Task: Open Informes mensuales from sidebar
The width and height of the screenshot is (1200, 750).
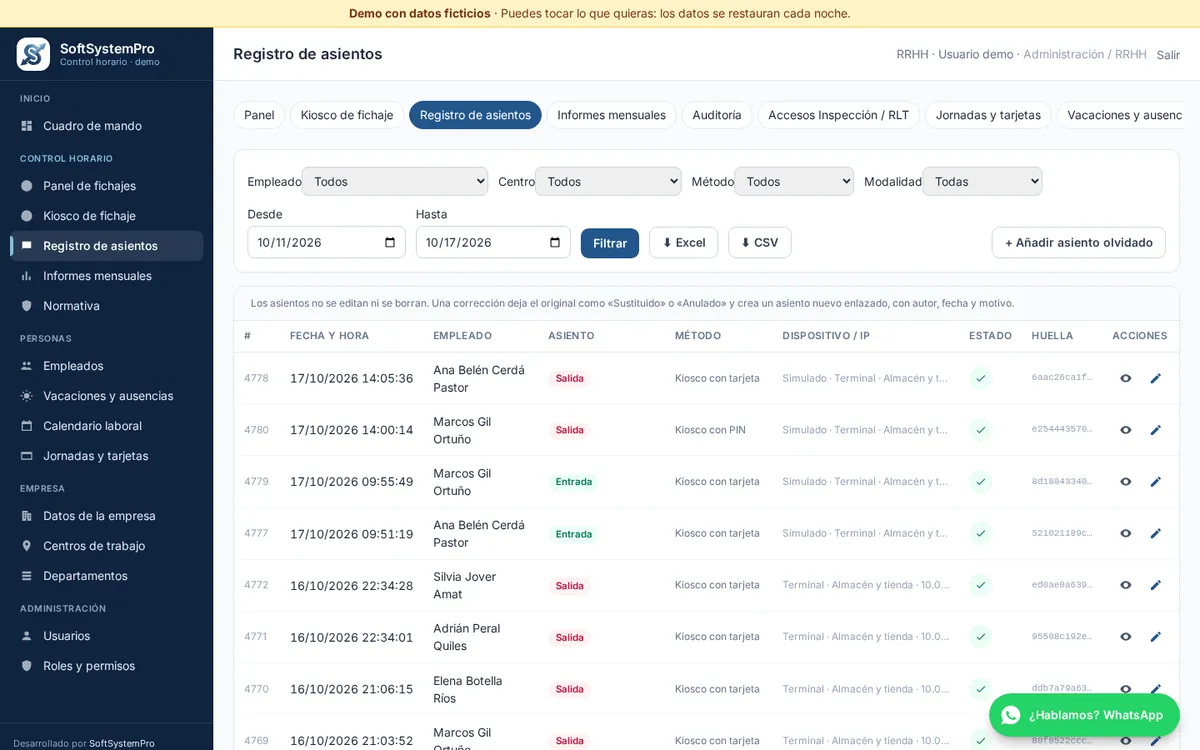Action: point(106,276)
